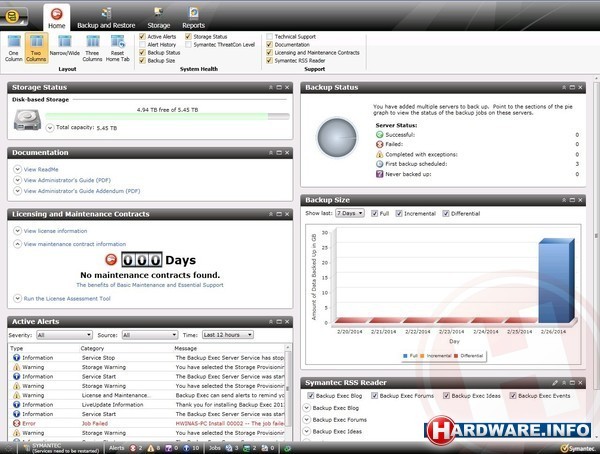
Task: Click the disk storage free space bar
Action: click(167, 116)
